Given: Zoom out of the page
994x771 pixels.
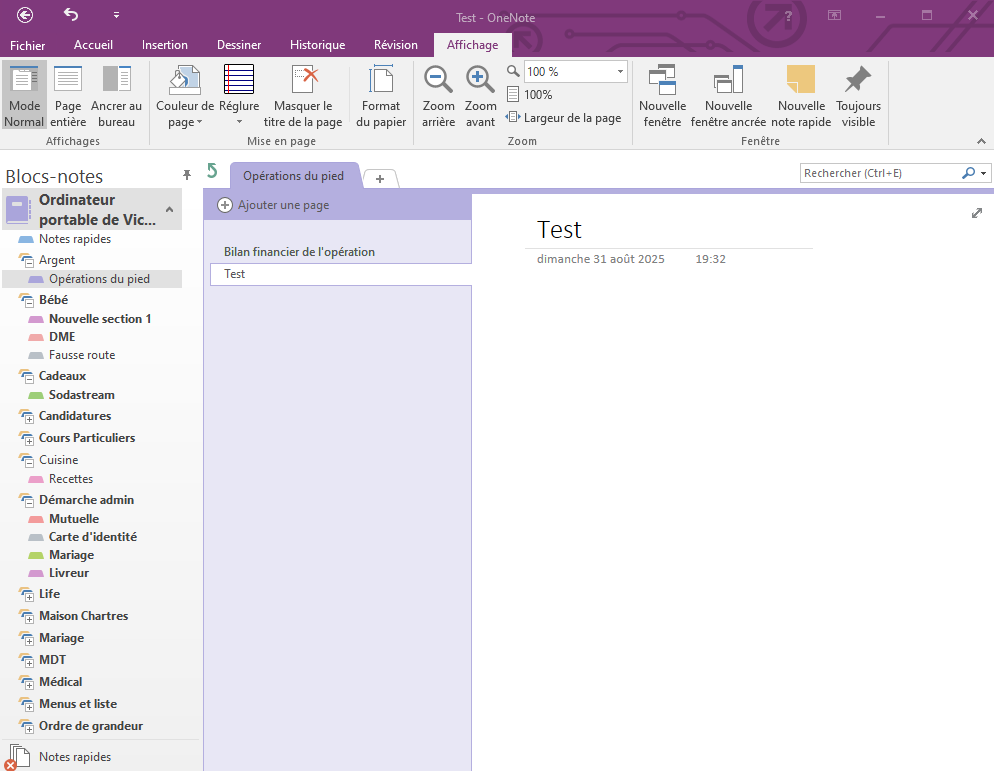Looking at the screenshot, I should tap(439, 96).
